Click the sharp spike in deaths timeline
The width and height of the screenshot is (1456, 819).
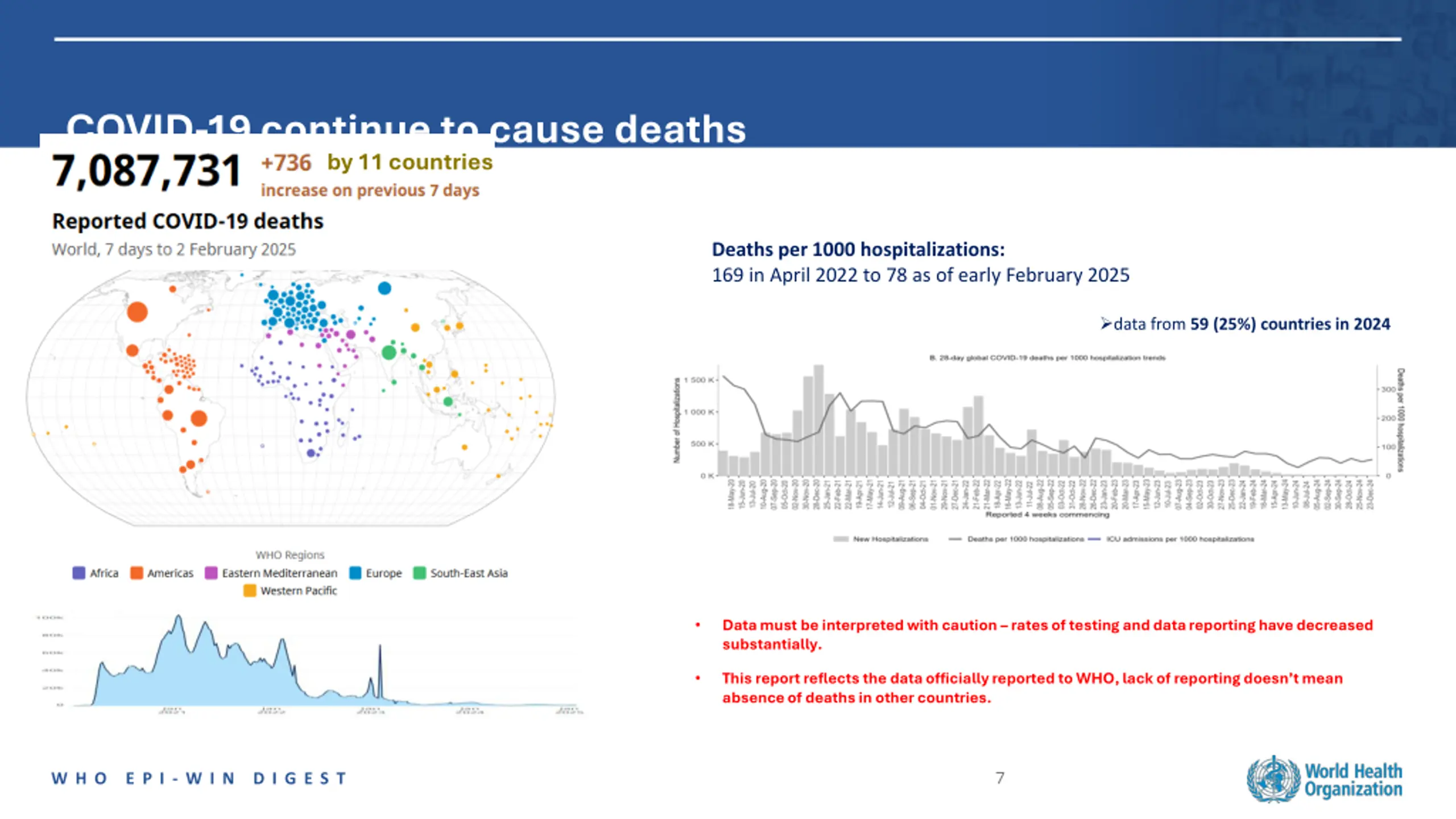click(380, 671)
